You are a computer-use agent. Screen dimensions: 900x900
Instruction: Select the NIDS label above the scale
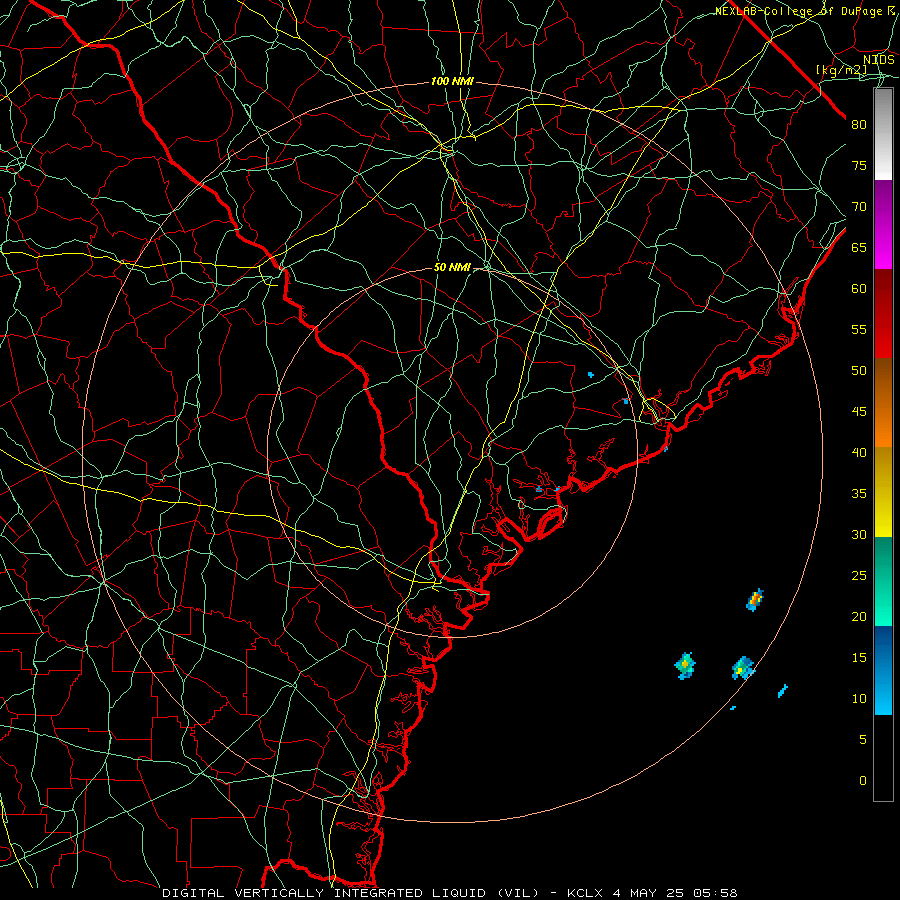[x=878, y=60]
